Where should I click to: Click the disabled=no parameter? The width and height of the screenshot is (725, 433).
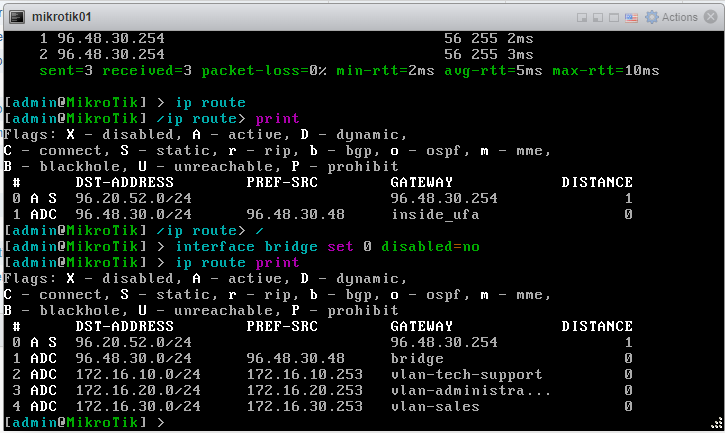point(430,247)
